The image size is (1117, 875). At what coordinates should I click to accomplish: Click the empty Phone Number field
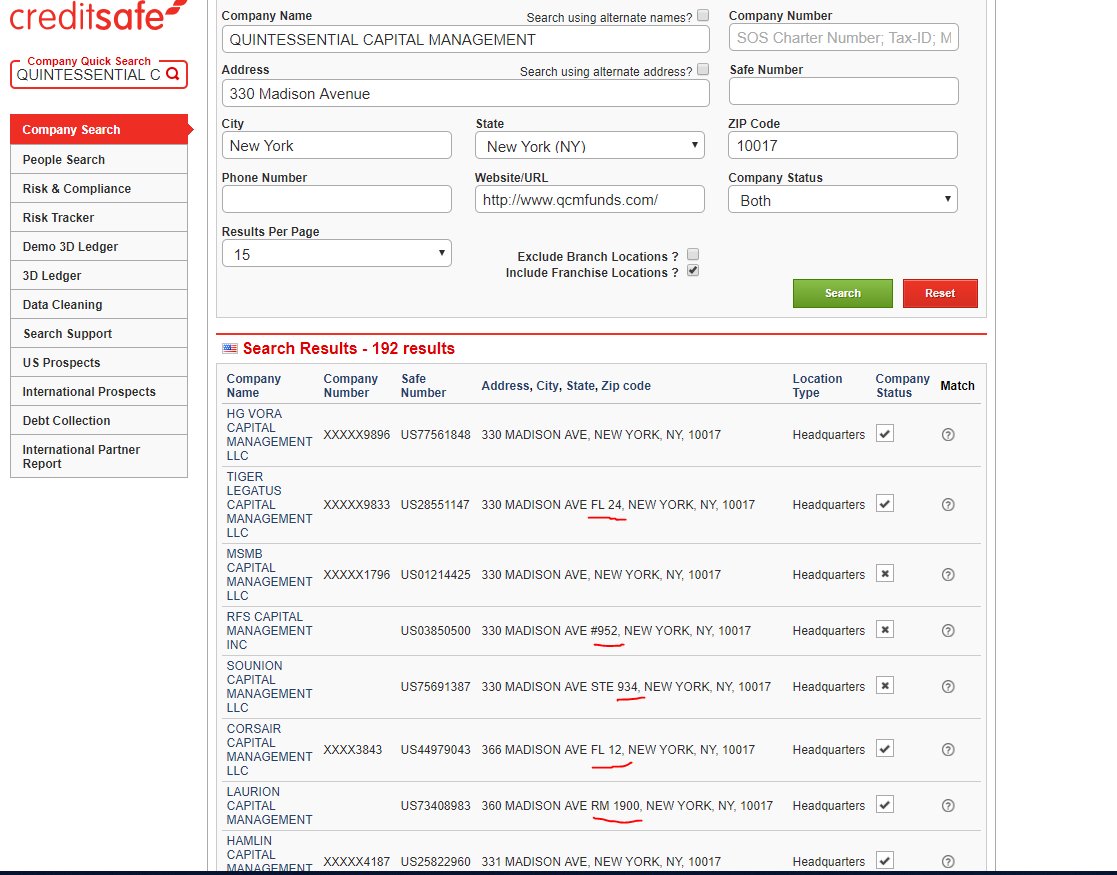tap(337, 200)
